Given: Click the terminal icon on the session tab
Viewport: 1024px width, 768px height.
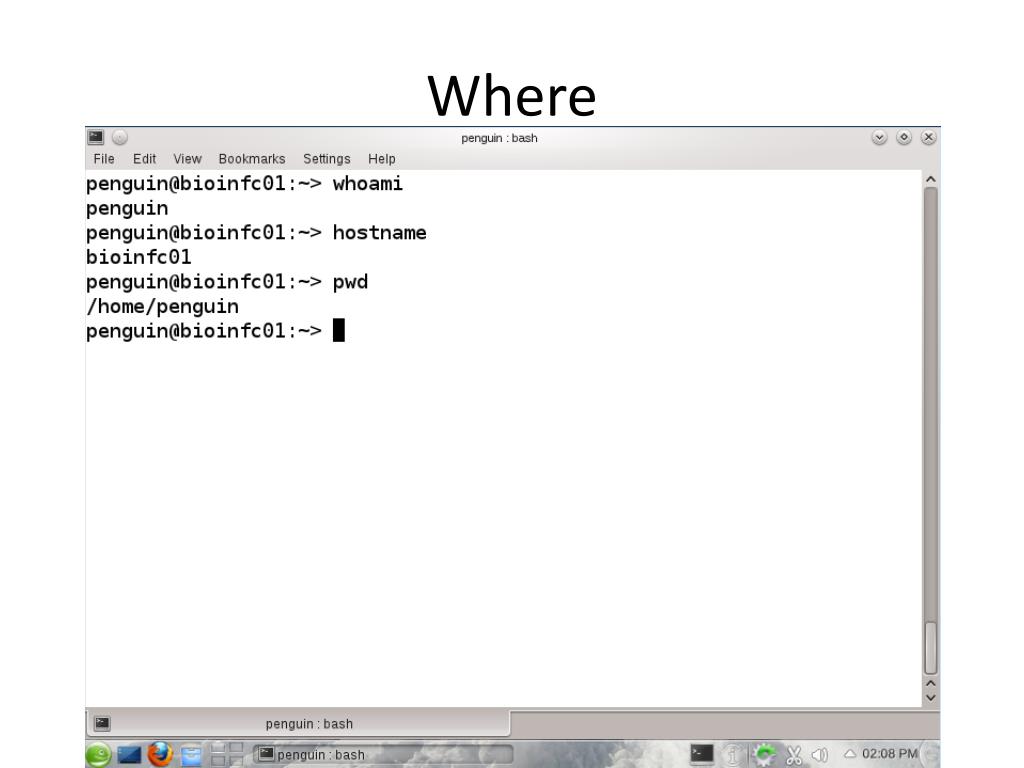Looking at the screenshot, I should [103, 723].
